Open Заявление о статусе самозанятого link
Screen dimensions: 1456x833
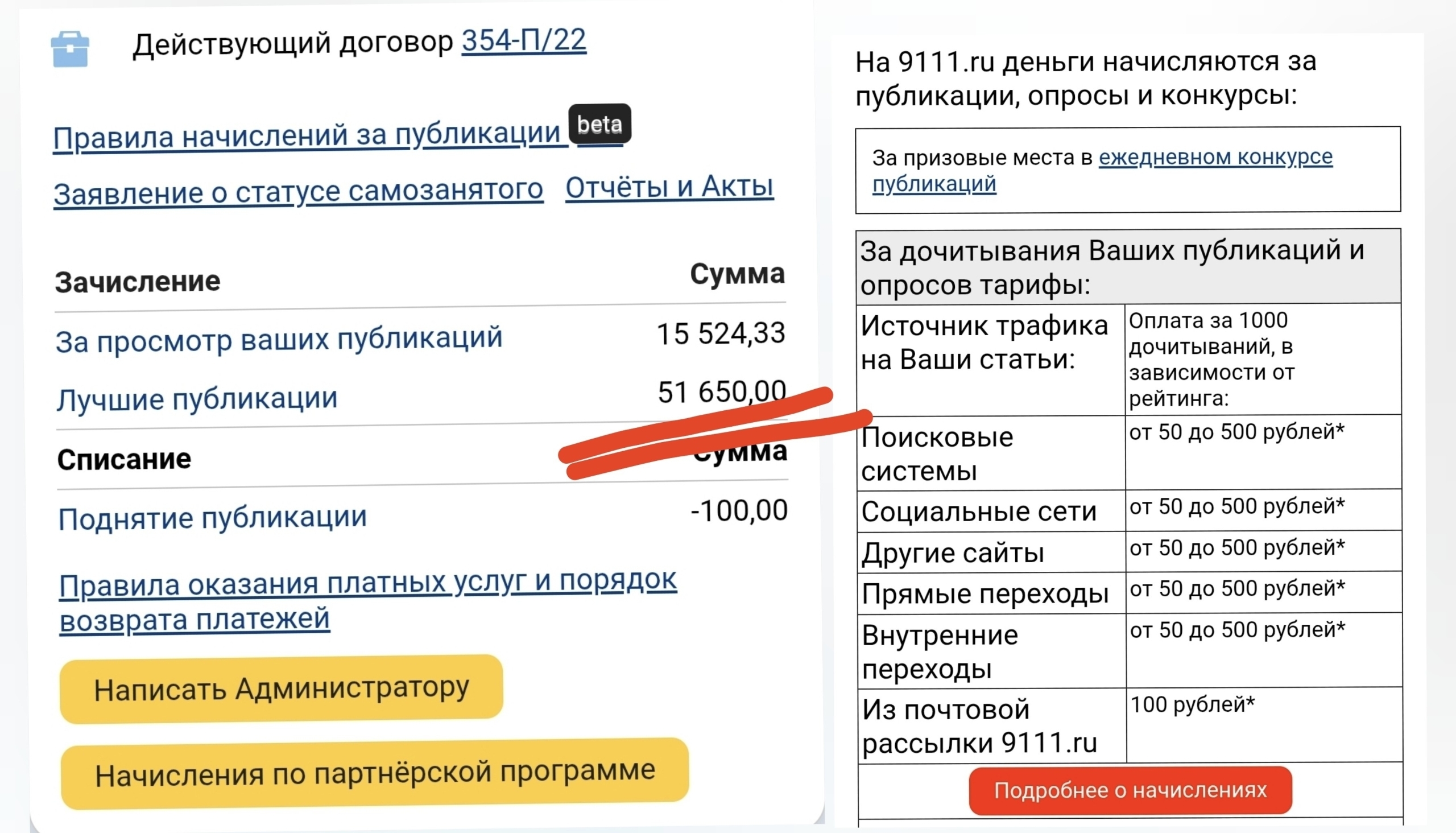298,192
